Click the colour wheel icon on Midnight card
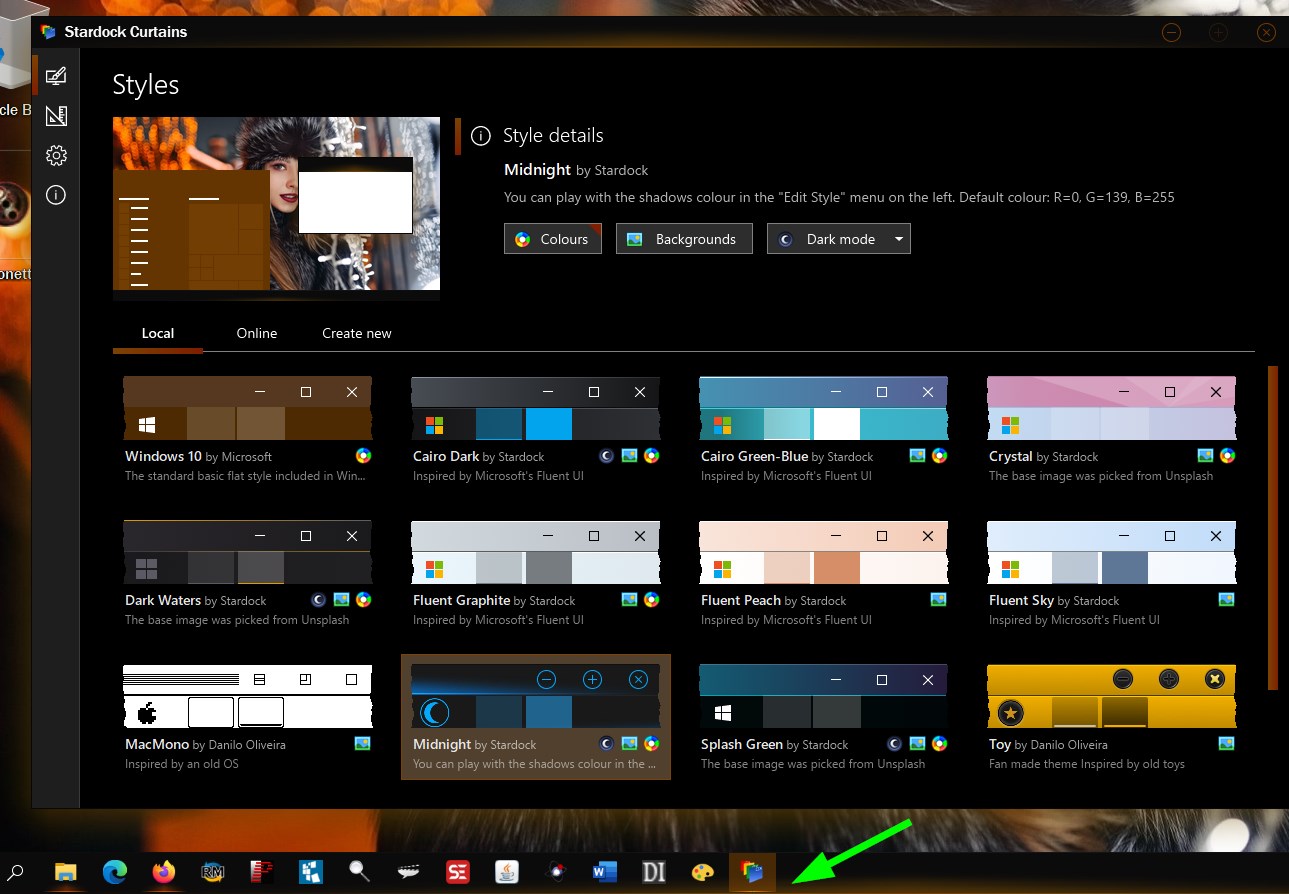 [651, 743]
